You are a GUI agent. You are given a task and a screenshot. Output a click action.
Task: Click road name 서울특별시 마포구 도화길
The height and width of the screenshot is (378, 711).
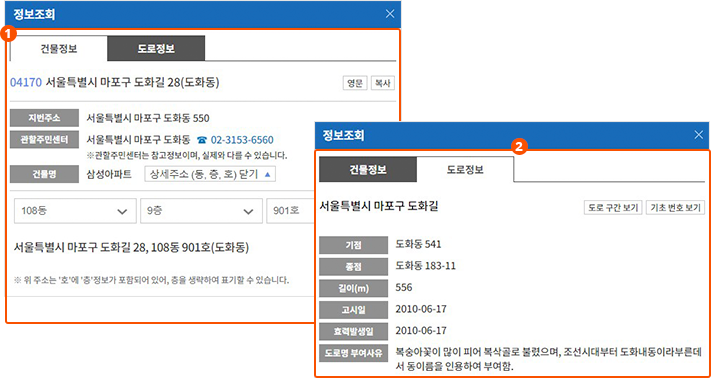coord(379,207)
